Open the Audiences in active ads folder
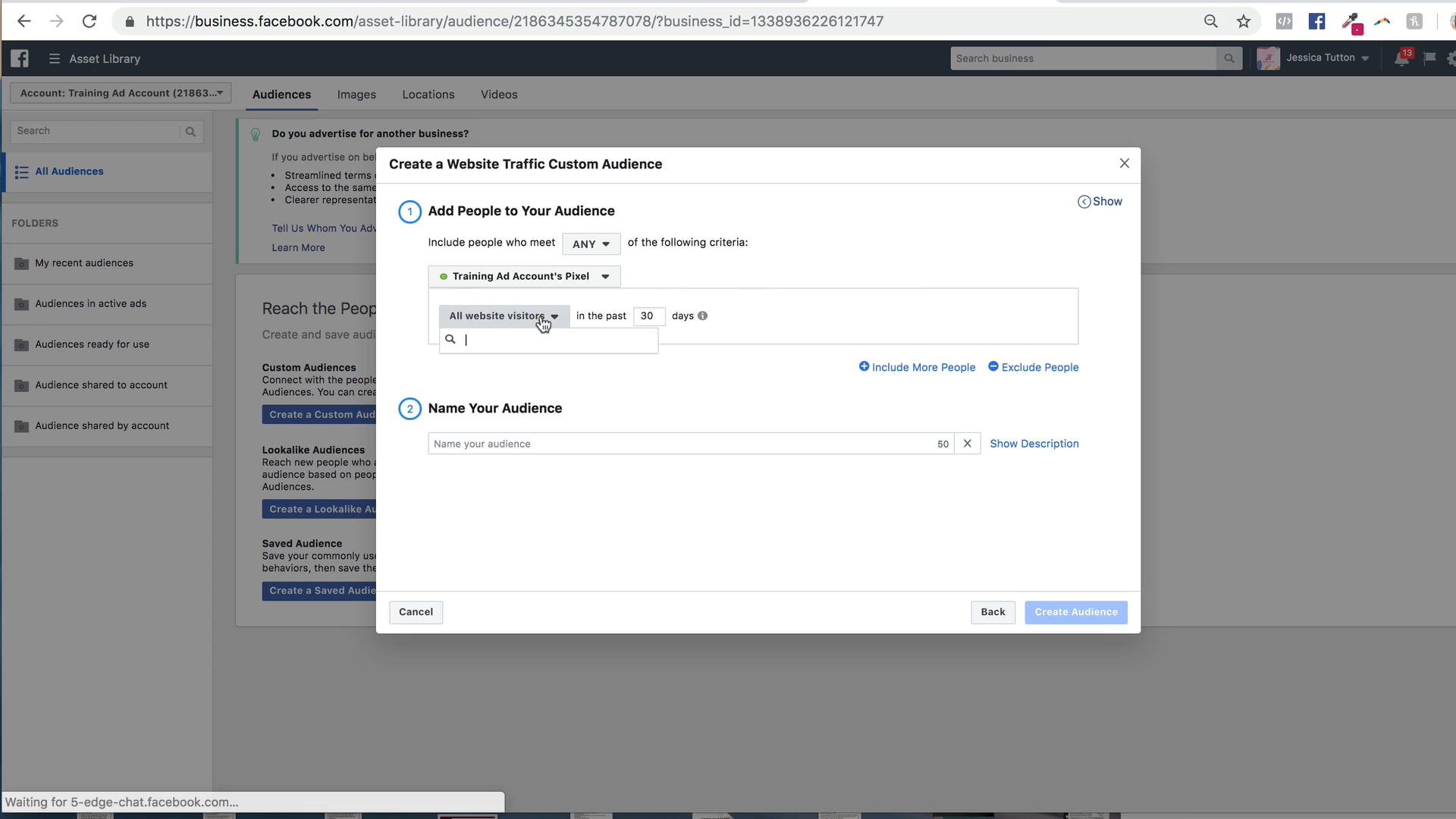Image resolution: width=1456 pixels, height=819 pixels. click(108, 304)
